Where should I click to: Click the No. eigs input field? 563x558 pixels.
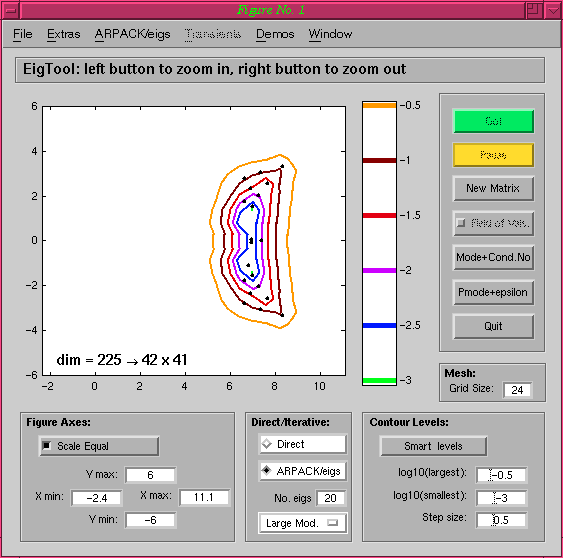pos(331,498)
